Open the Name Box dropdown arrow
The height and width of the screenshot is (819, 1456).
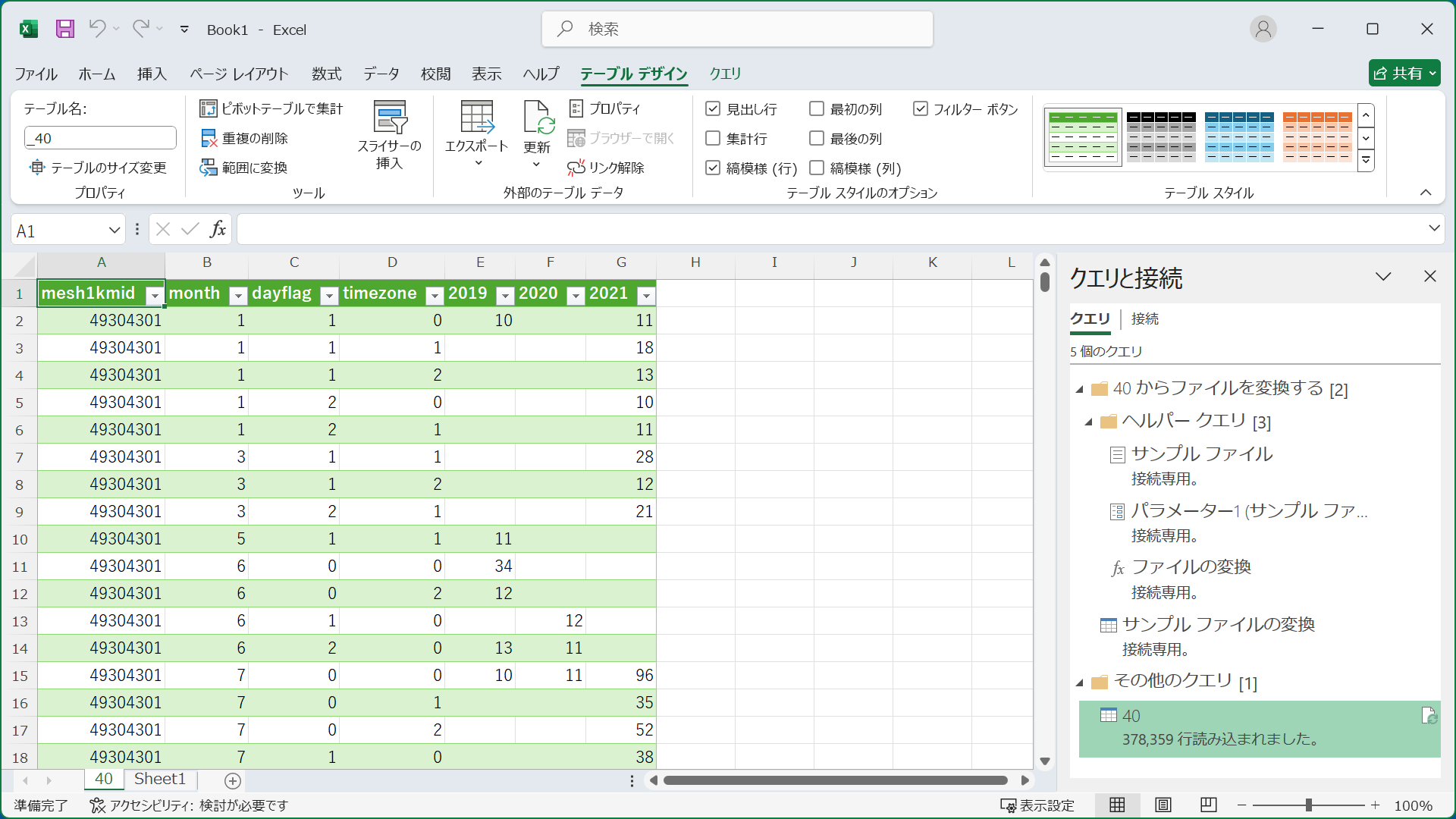(x=114, y=231)
